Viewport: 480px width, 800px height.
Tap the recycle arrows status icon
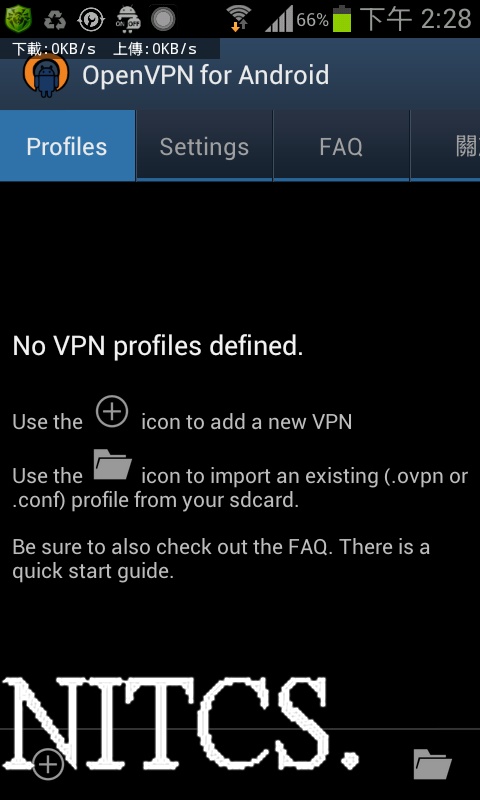(x=55, y=20)
